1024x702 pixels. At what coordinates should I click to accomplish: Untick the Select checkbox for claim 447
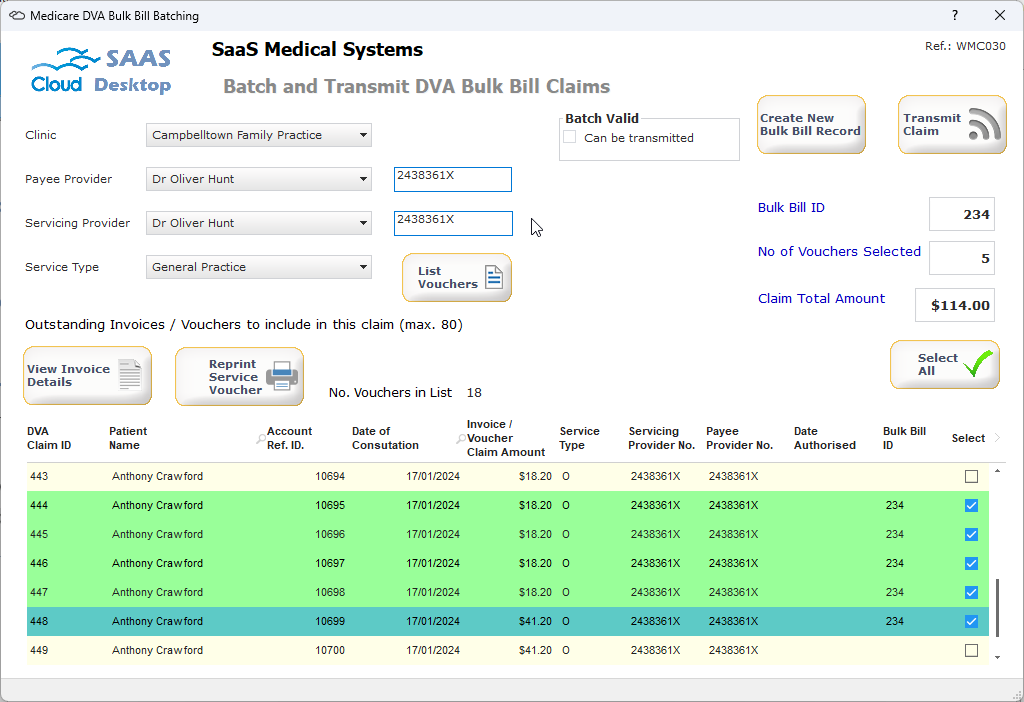click(971, 592)
